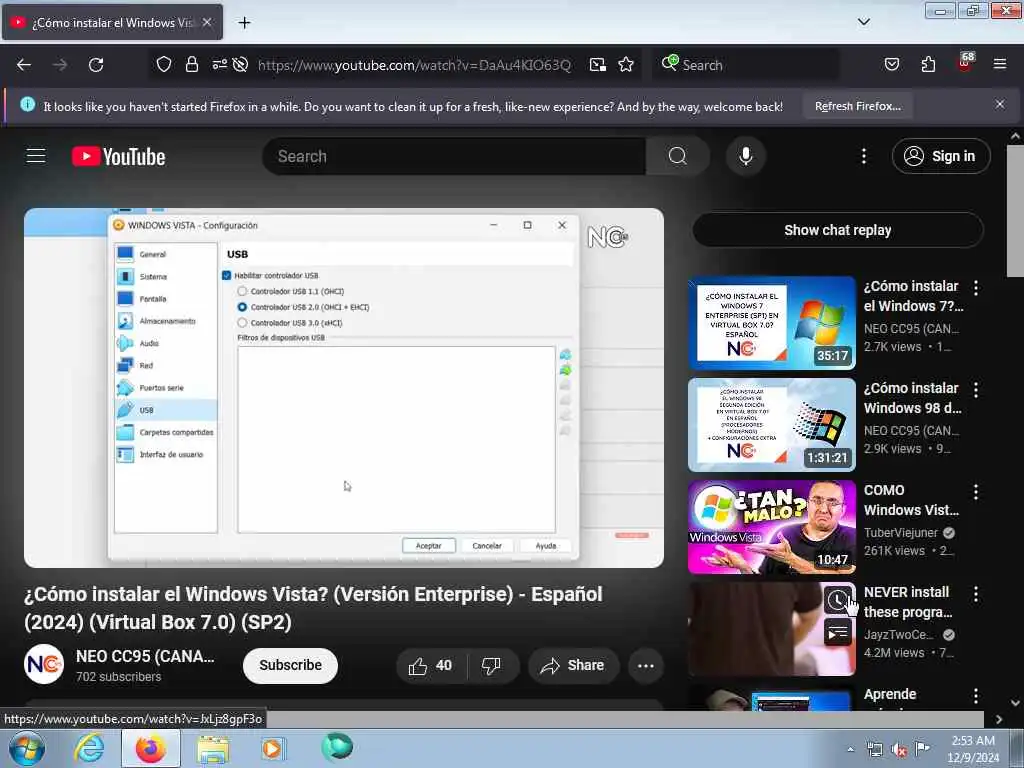Open options for the Aprende video
The height and width of the screenshot is (768, 1024).
click(x=976, y=695)
